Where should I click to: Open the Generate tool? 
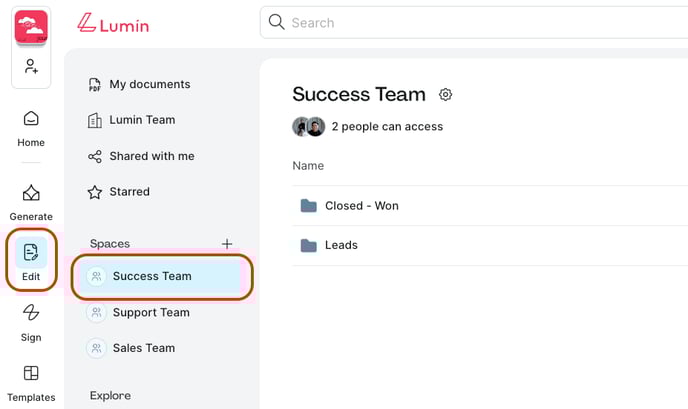[x=31, y=202]
